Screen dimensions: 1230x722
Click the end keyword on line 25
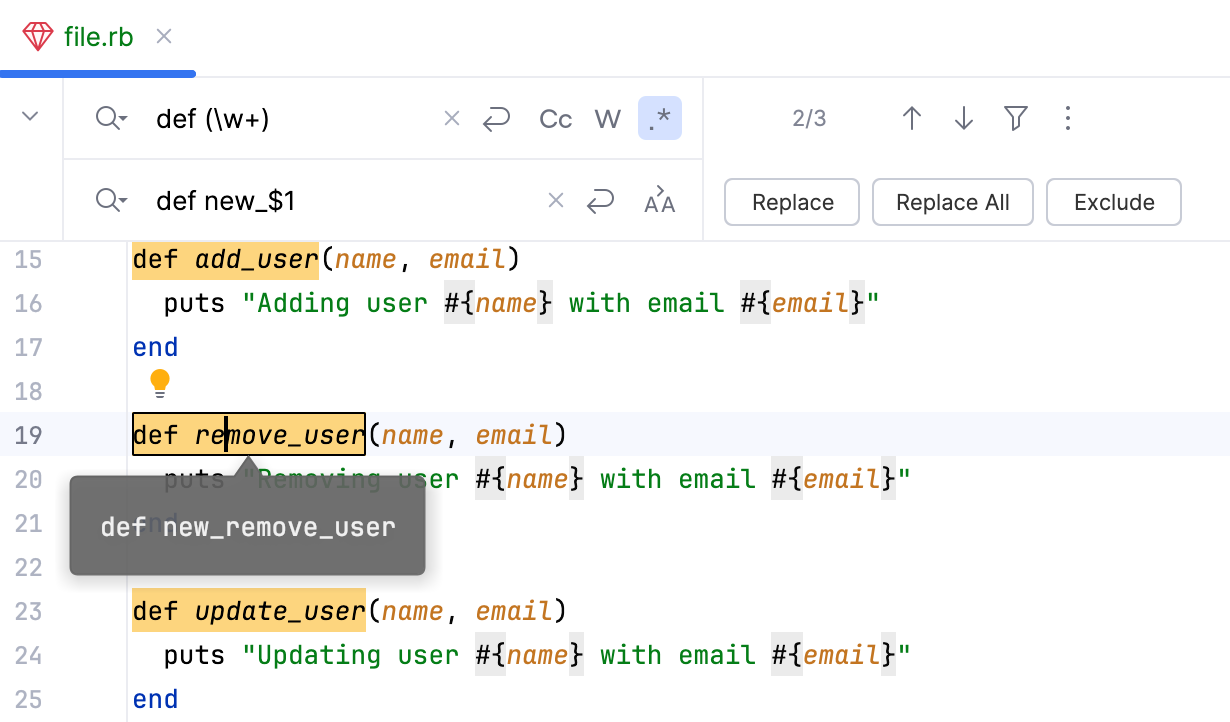(x=156, y=699)
